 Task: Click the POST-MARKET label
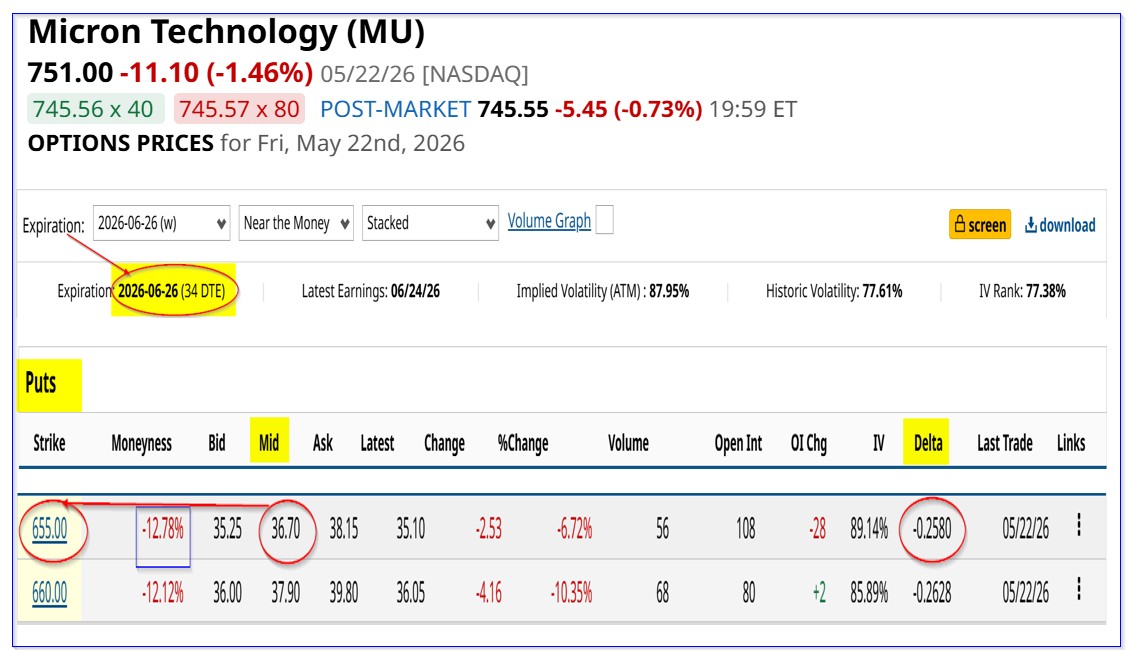tap(395, 109)
